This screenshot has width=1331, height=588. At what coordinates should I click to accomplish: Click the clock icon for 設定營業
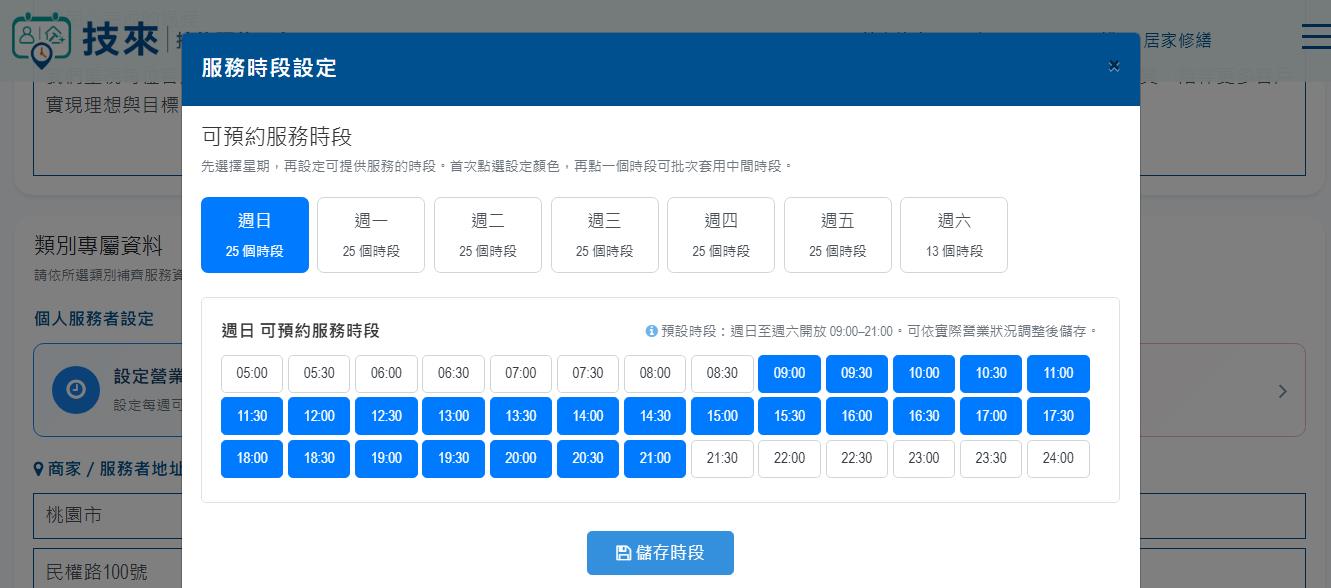pos(76,390)
